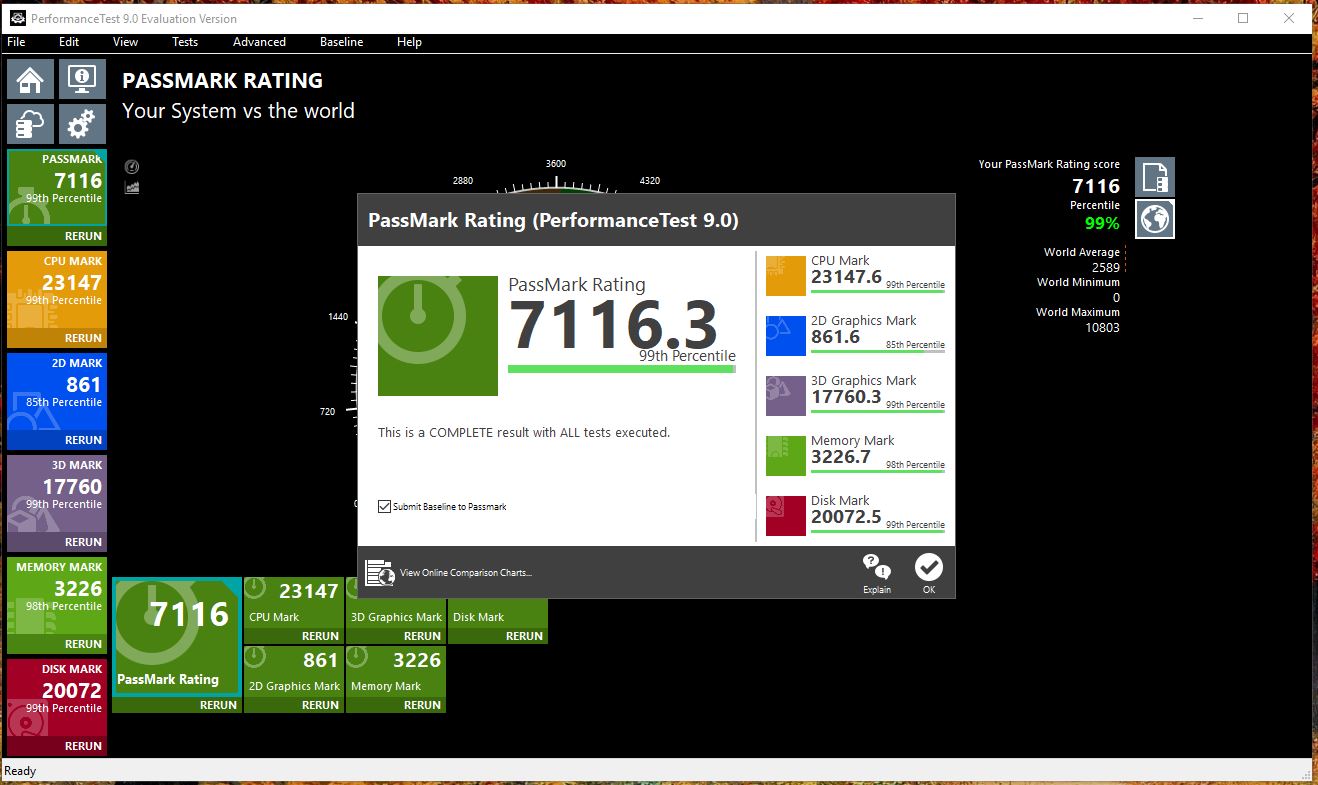Select the CPU Mark 23147 sidebar tile
Image resolution: width=1318 pixels, height=785 pixels.
[x=57, y=290]
